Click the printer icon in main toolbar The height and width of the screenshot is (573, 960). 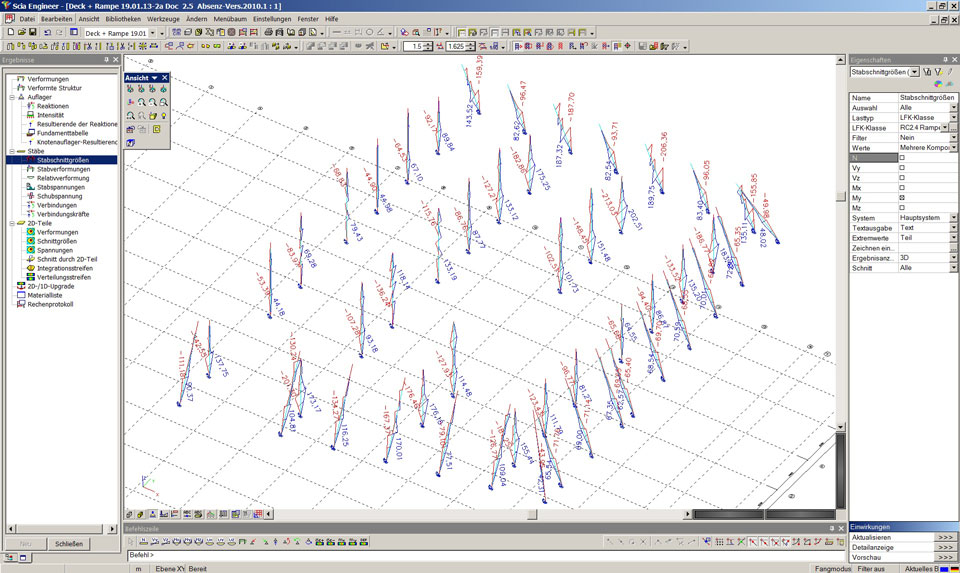[268, 32]
